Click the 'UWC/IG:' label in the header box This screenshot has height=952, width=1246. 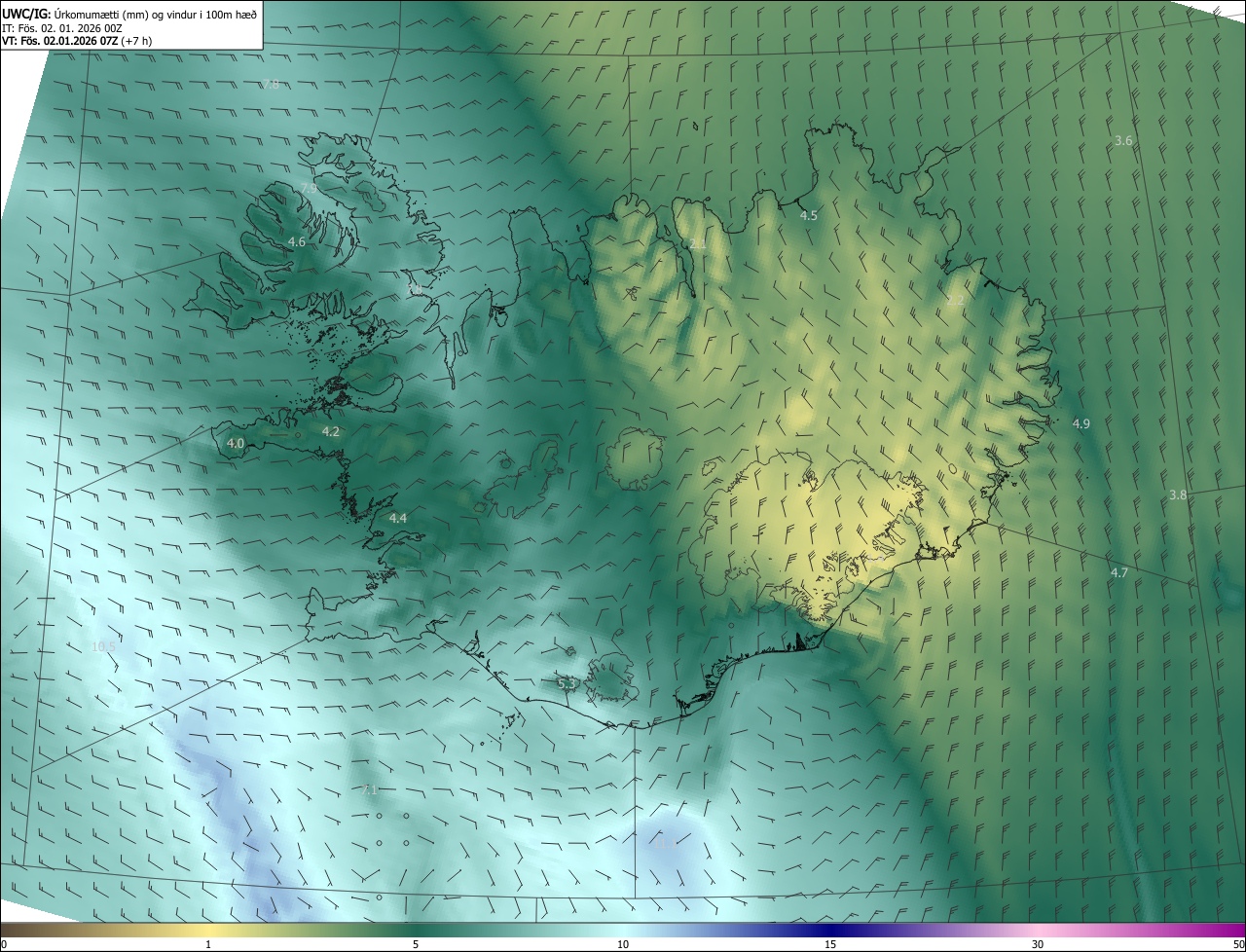pos(27,15)
